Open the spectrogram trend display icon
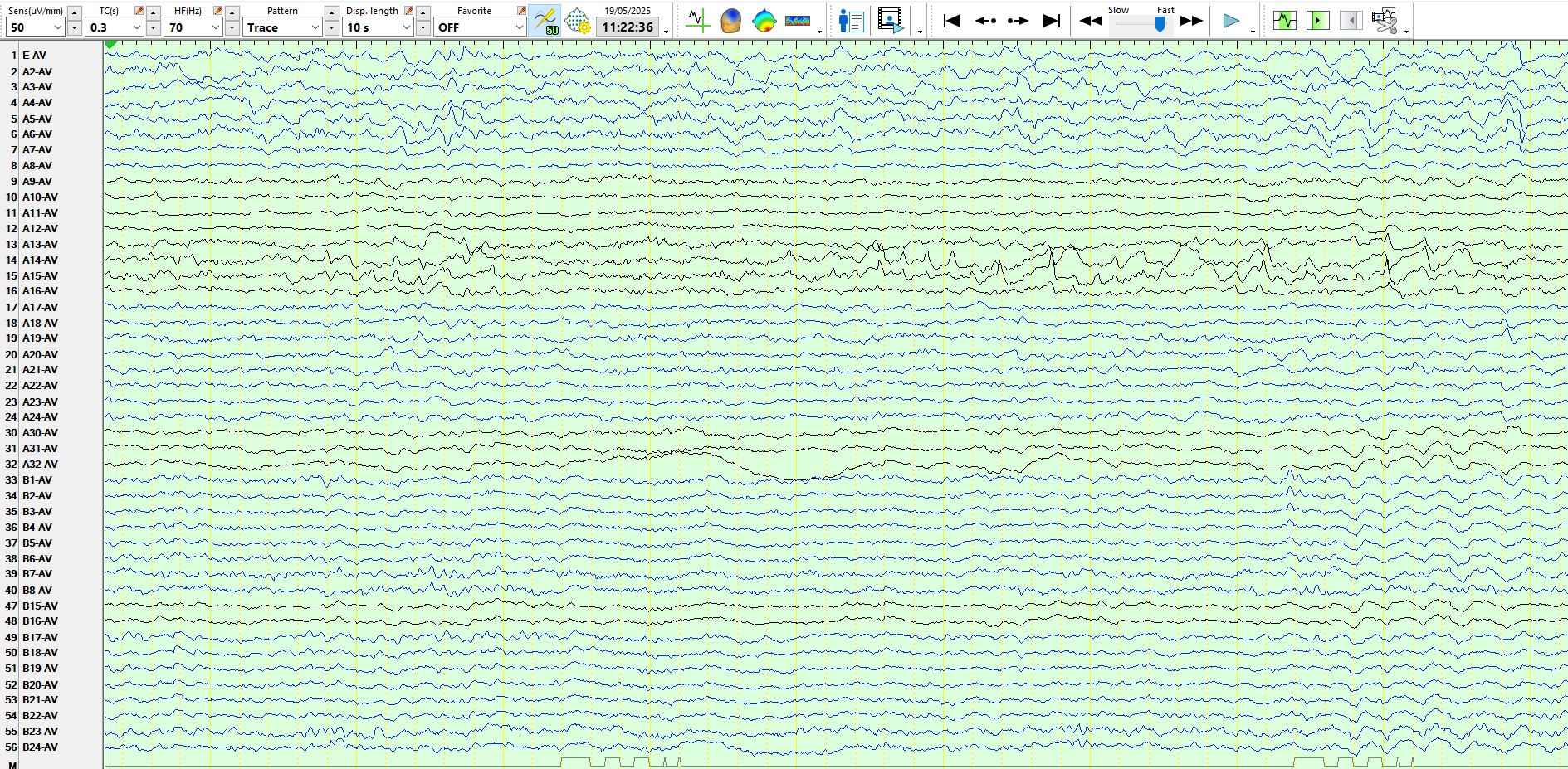 click(x=797, y=21)
